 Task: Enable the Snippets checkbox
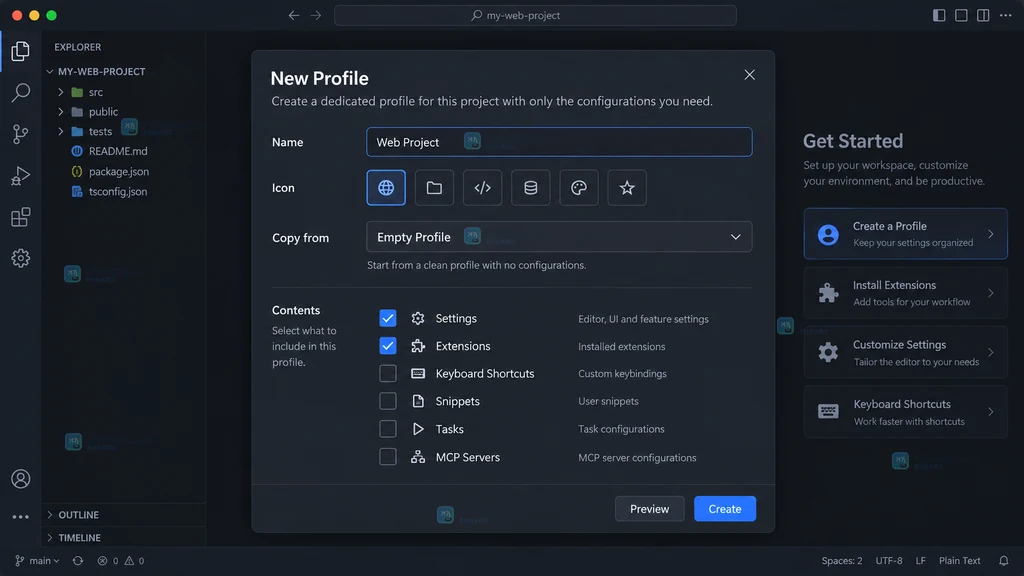click(x=388, y=401)
